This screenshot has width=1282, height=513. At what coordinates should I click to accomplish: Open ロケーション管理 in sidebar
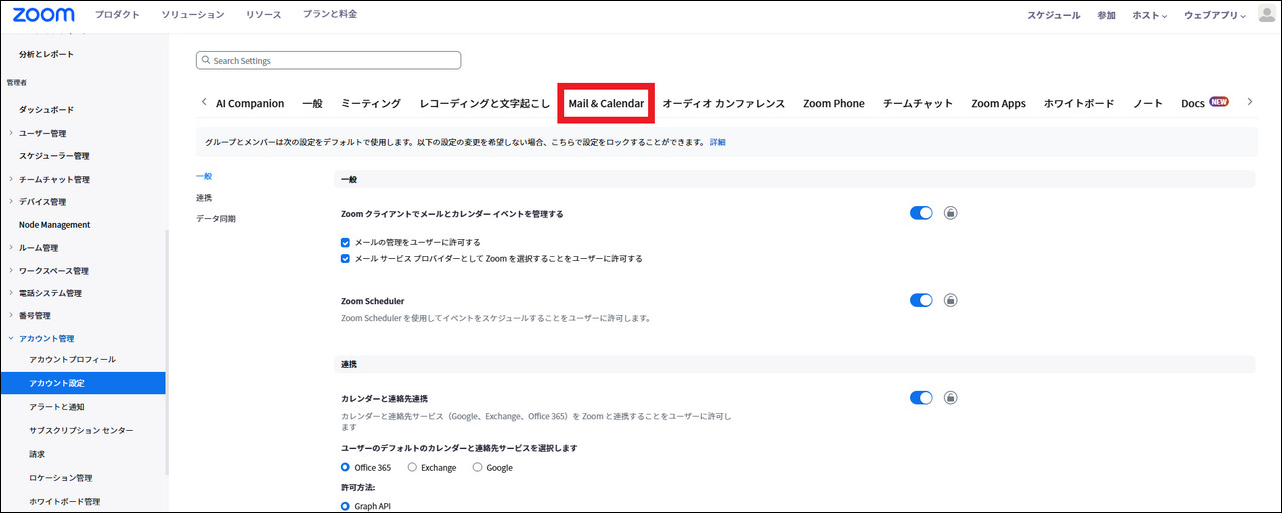click(x=60, y=478)
